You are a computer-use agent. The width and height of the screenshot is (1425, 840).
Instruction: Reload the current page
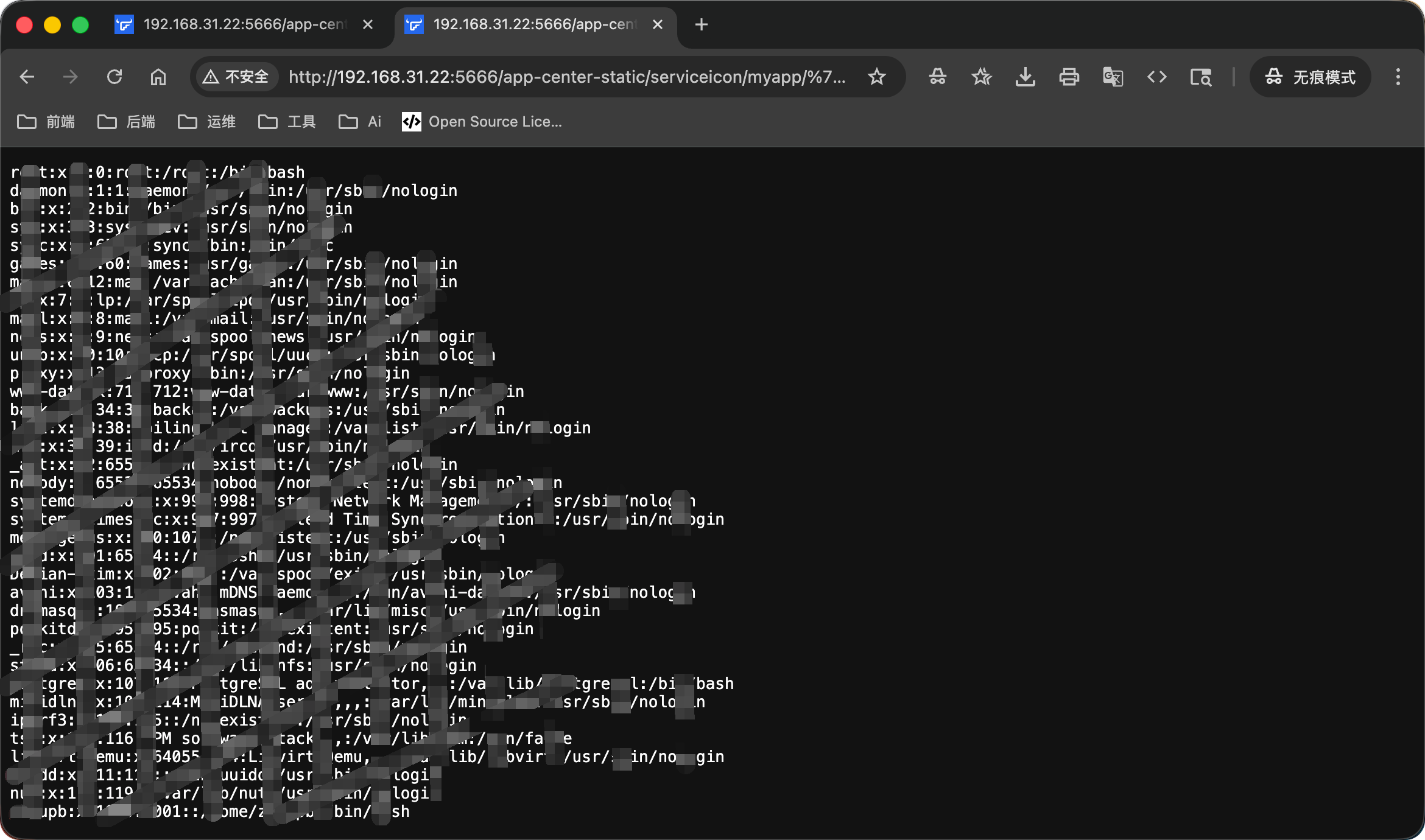point(114,77)
